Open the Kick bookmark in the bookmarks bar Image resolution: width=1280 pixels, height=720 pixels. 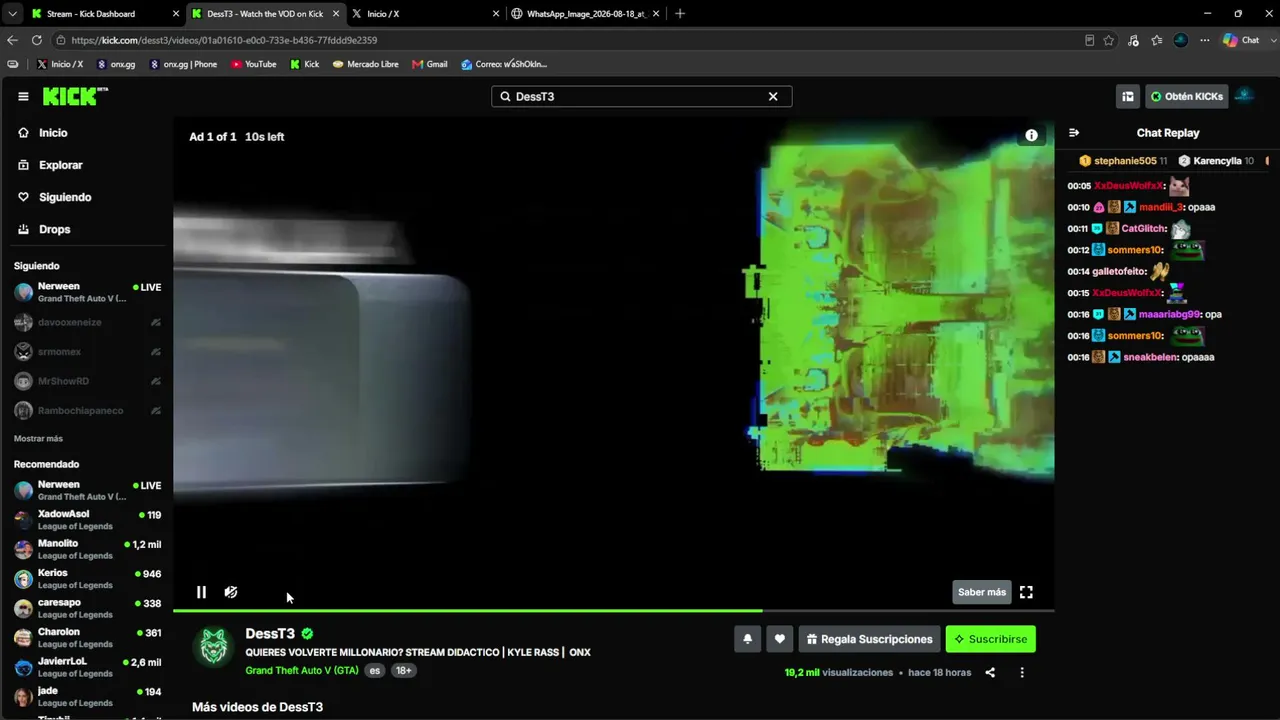click(x=305, y=64)
